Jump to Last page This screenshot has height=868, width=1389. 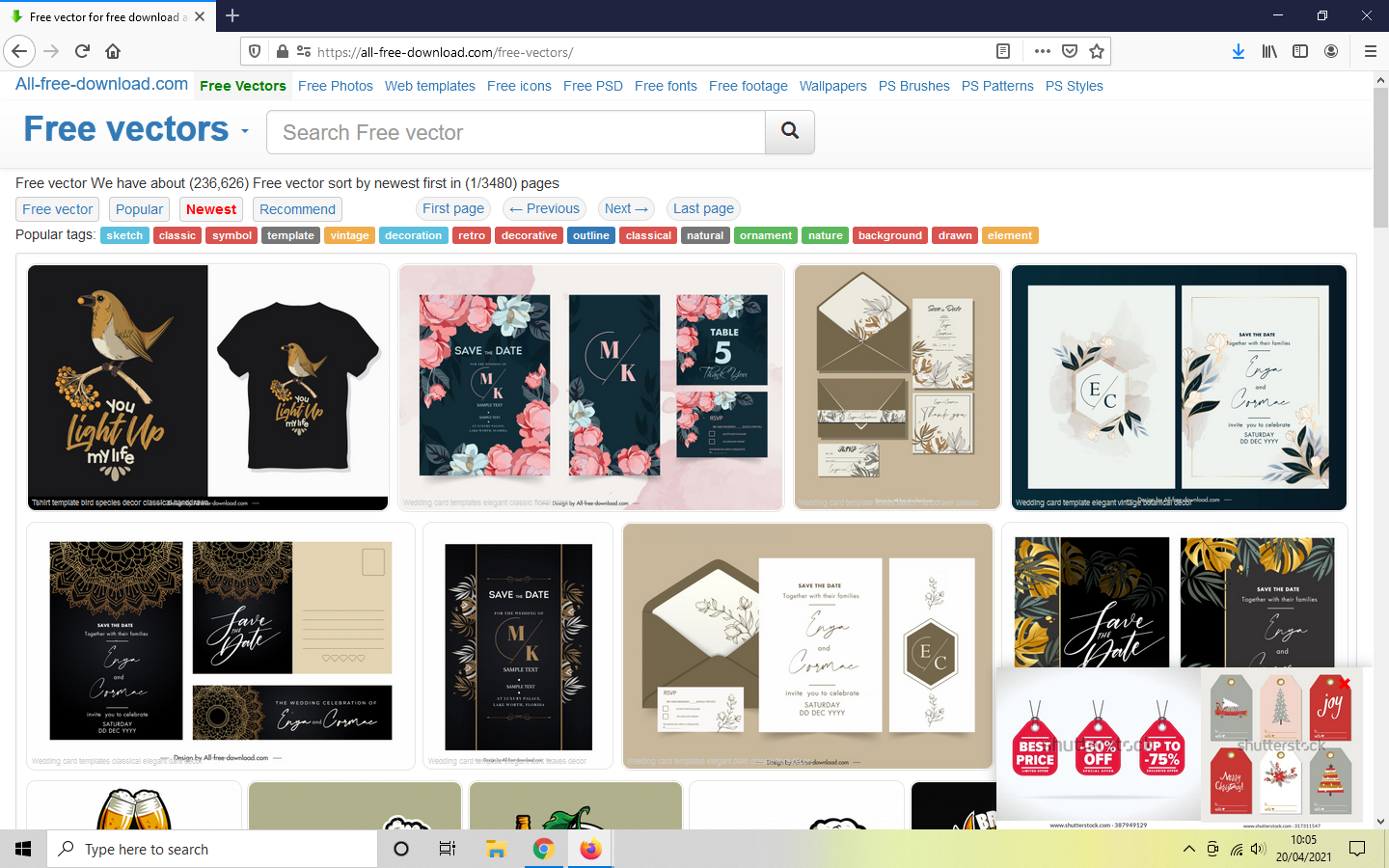pos(703,208)
